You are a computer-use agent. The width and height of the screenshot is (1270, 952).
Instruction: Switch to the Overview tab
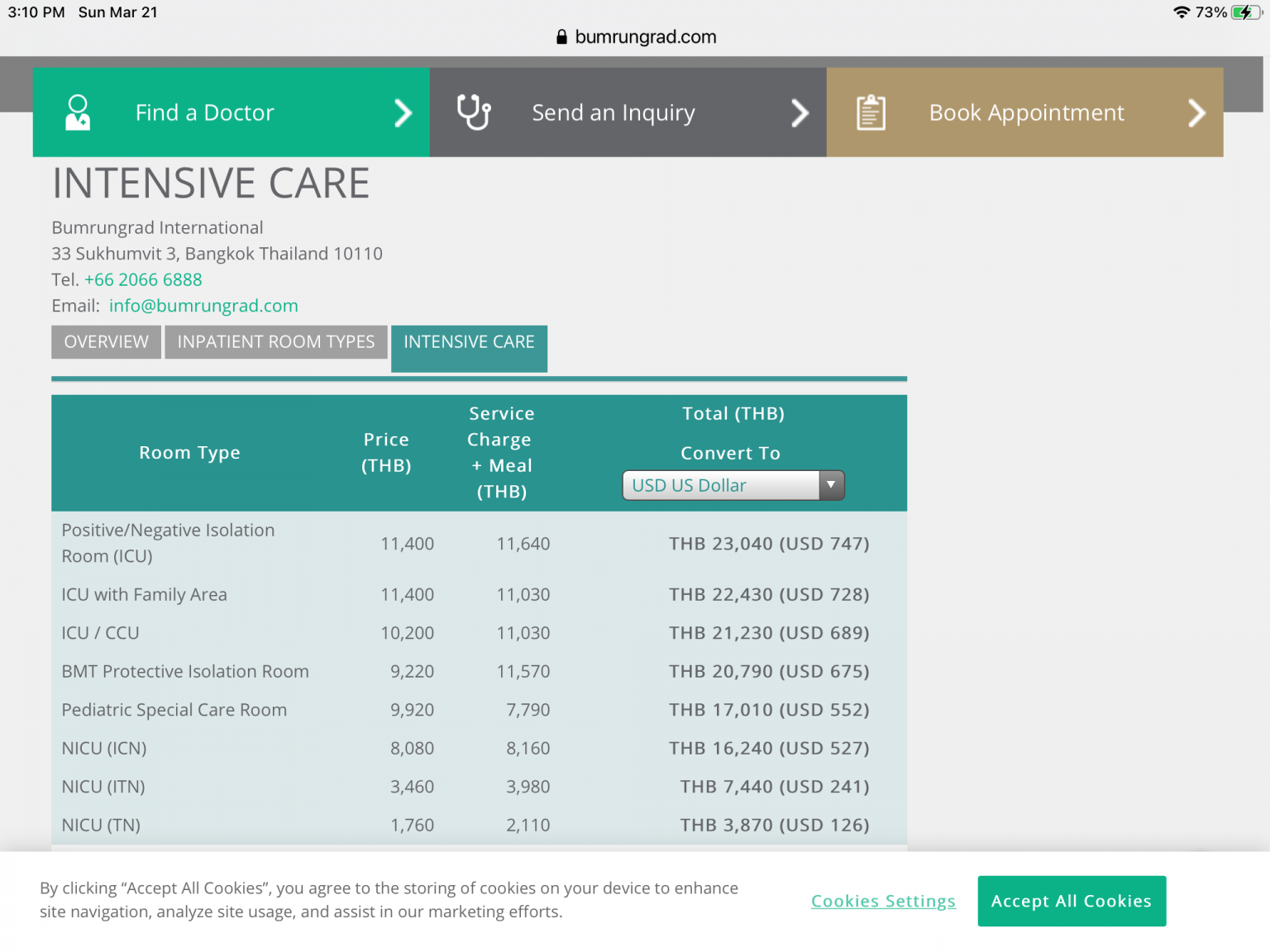click(107, 342)
